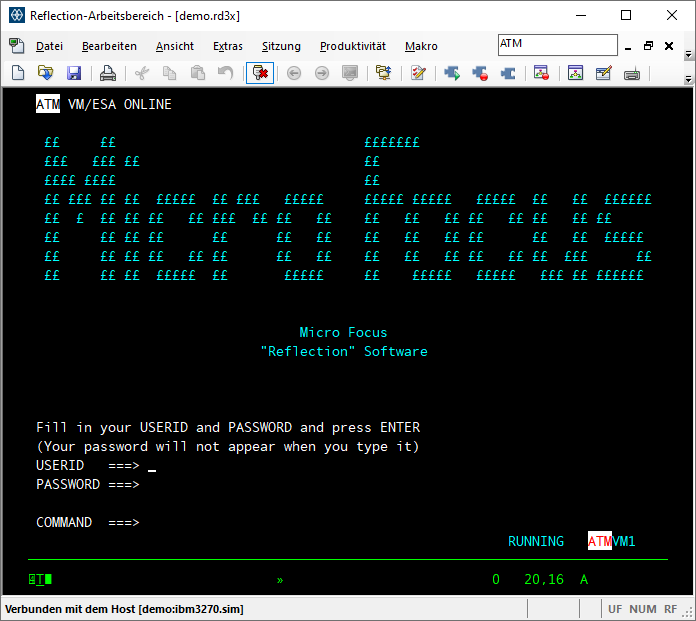Click the Reflection app icon in title bar

17,16
